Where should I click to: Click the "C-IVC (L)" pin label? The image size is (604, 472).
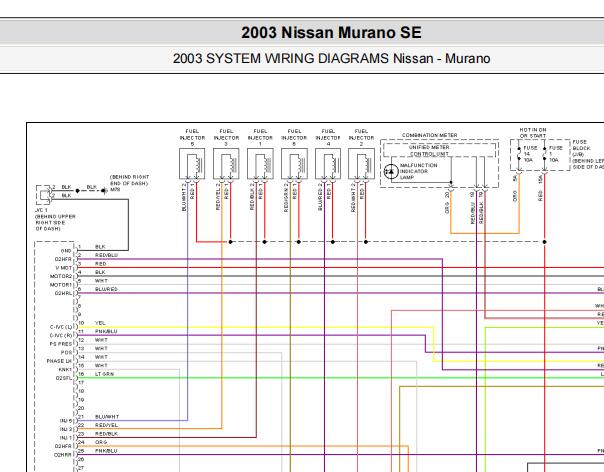coord(61,327)
